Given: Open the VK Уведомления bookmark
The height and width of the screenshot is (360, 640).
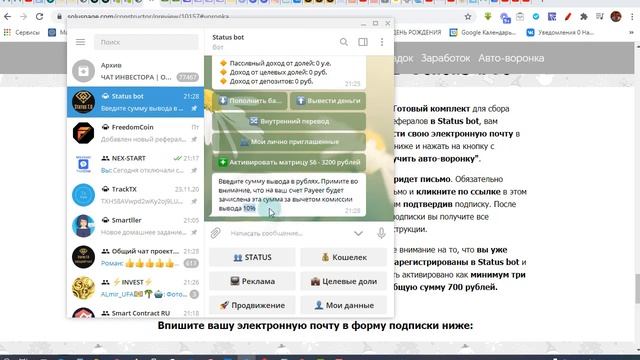Looking at the screenshot, I should [560, 32].
